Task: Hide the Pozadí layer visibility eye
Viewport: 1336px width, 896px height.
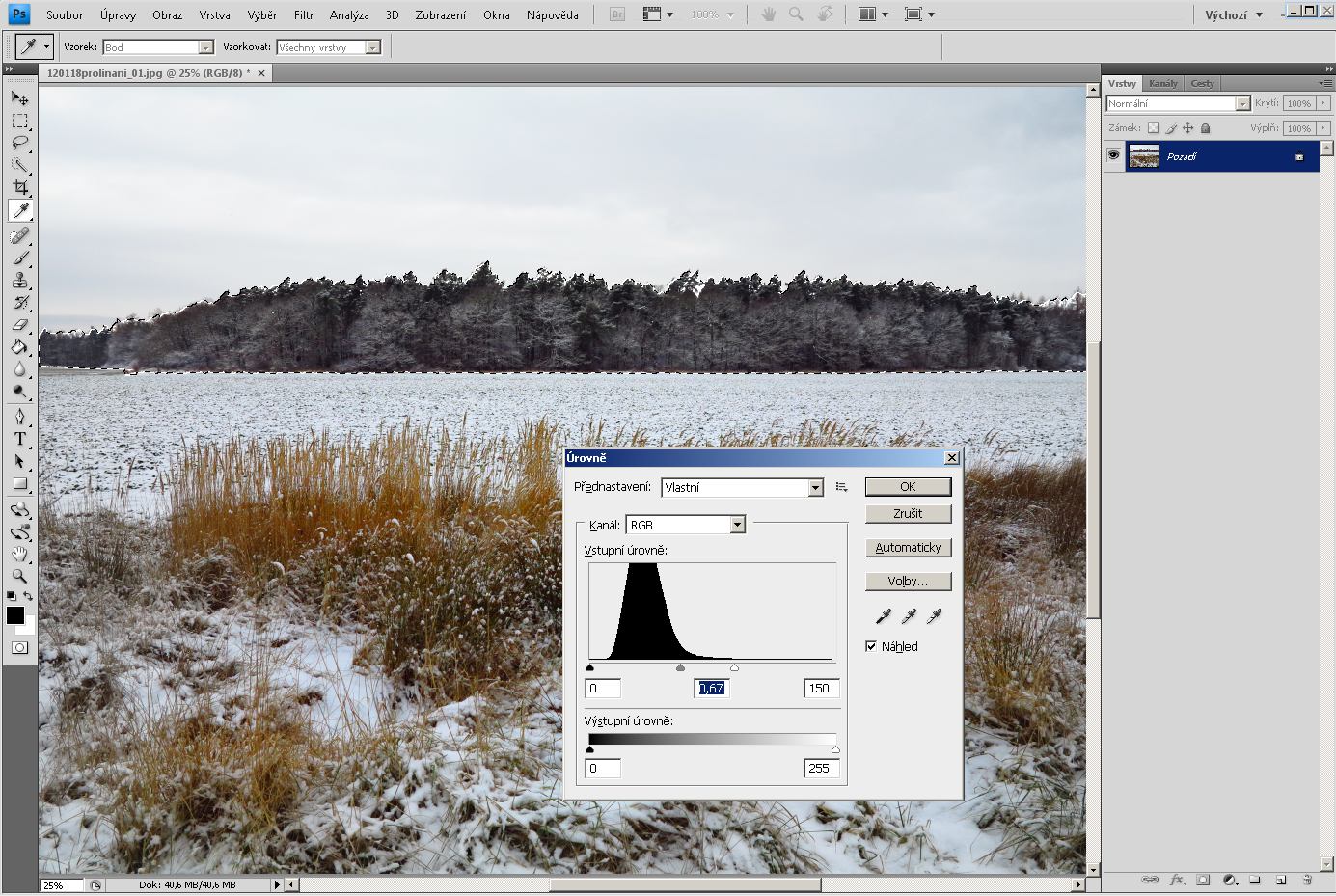Action: [x=1114, y=156]
